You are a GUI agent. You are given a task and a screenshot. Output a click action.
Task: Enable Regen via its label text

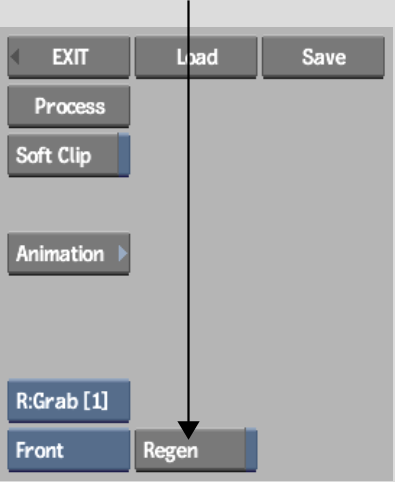point(170,450)
